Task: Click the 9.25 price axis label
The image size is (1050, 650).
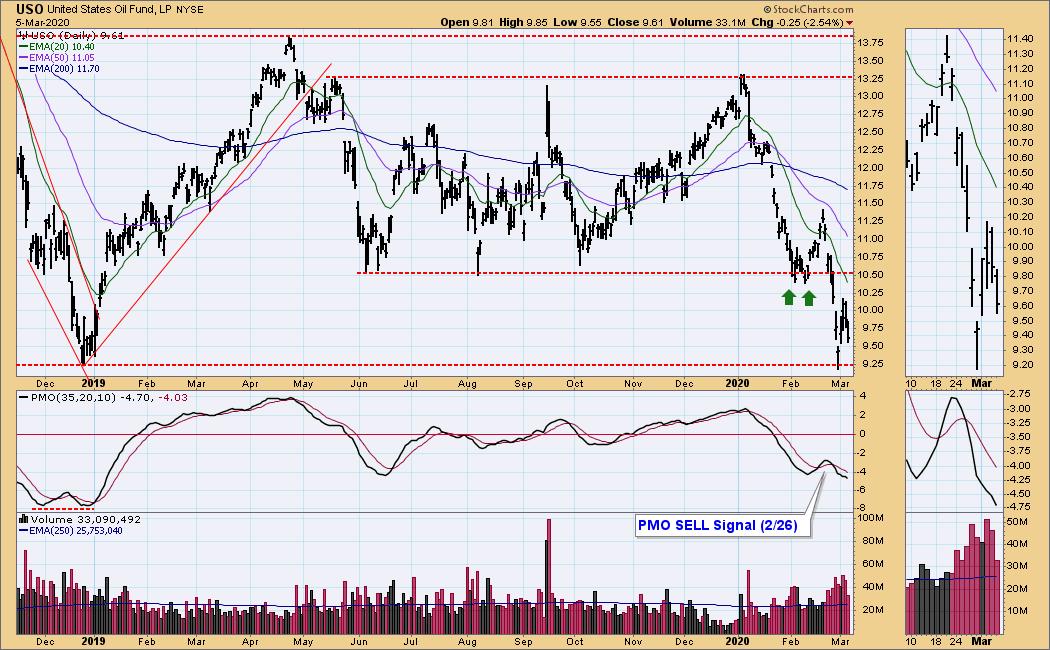Action: coord(871,364)
